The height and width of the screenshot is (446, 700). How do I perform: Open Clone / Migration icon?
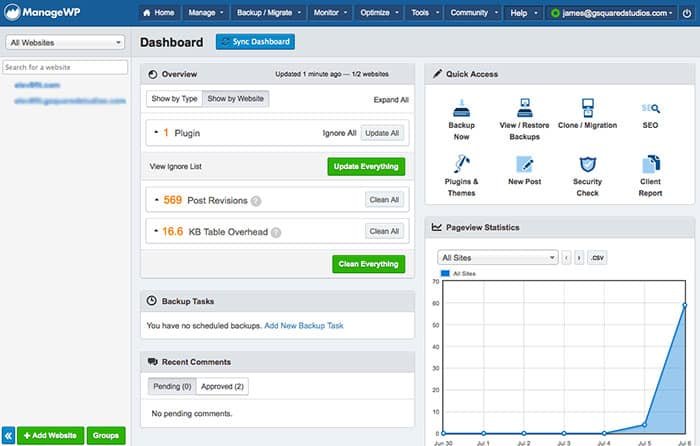[588, 108]
